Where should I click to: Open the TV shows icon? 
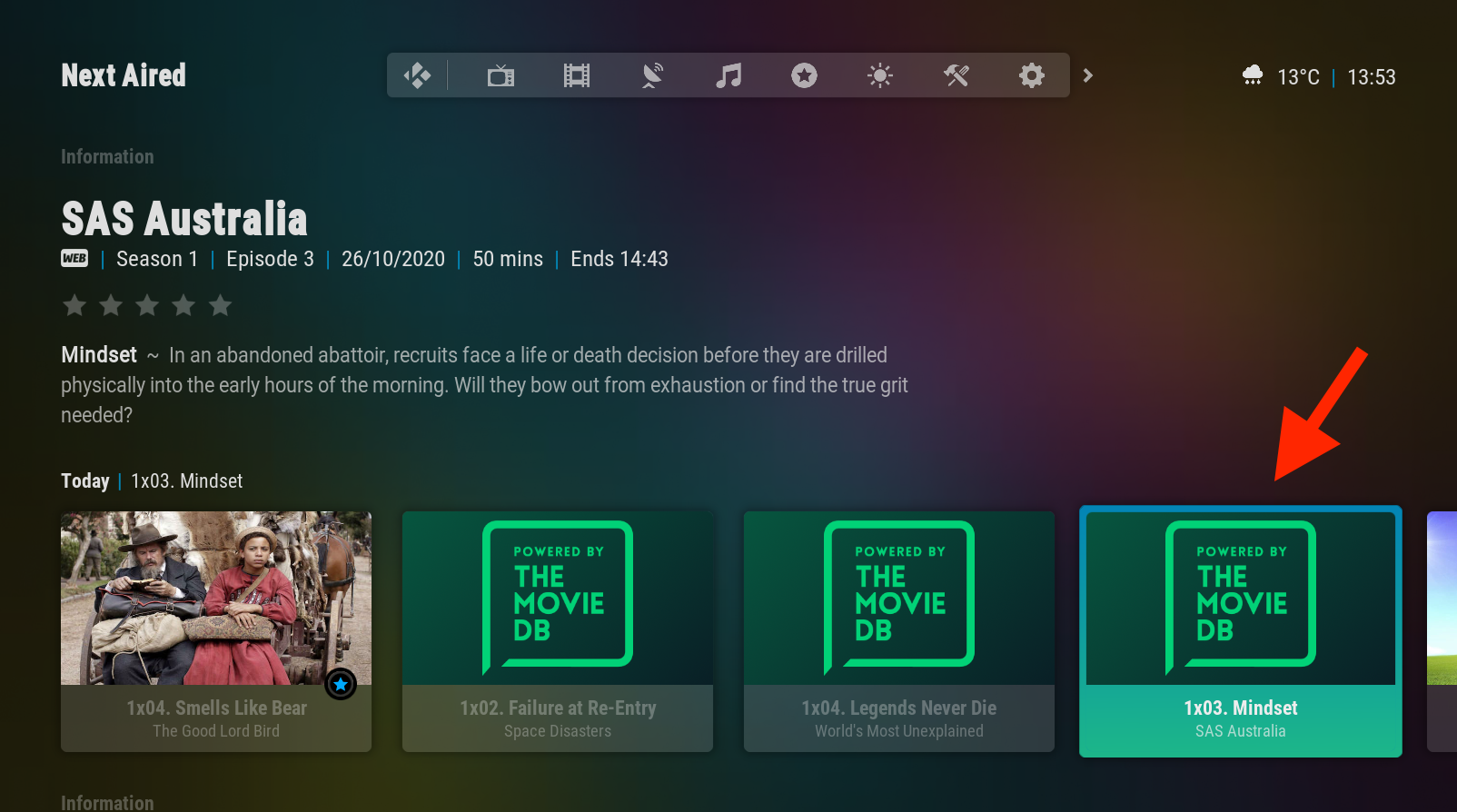(501, 75)
